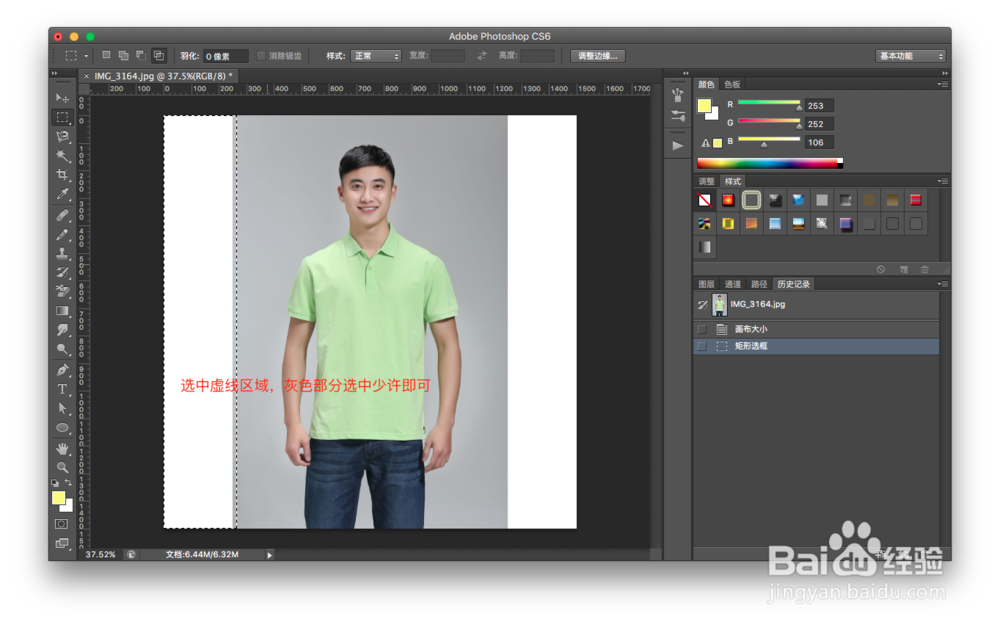Select the Horizontal Type tool
This screenshot has width=1000, height=627.
tap(62, 389)
